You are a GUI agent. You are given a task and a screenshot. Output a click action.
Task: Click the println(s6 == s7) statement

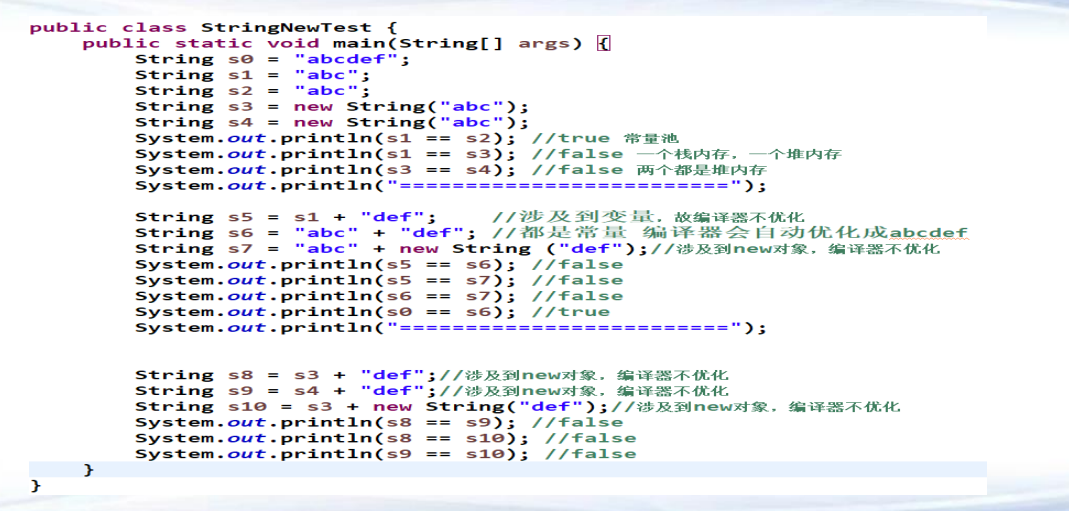(x=325, y=296)
